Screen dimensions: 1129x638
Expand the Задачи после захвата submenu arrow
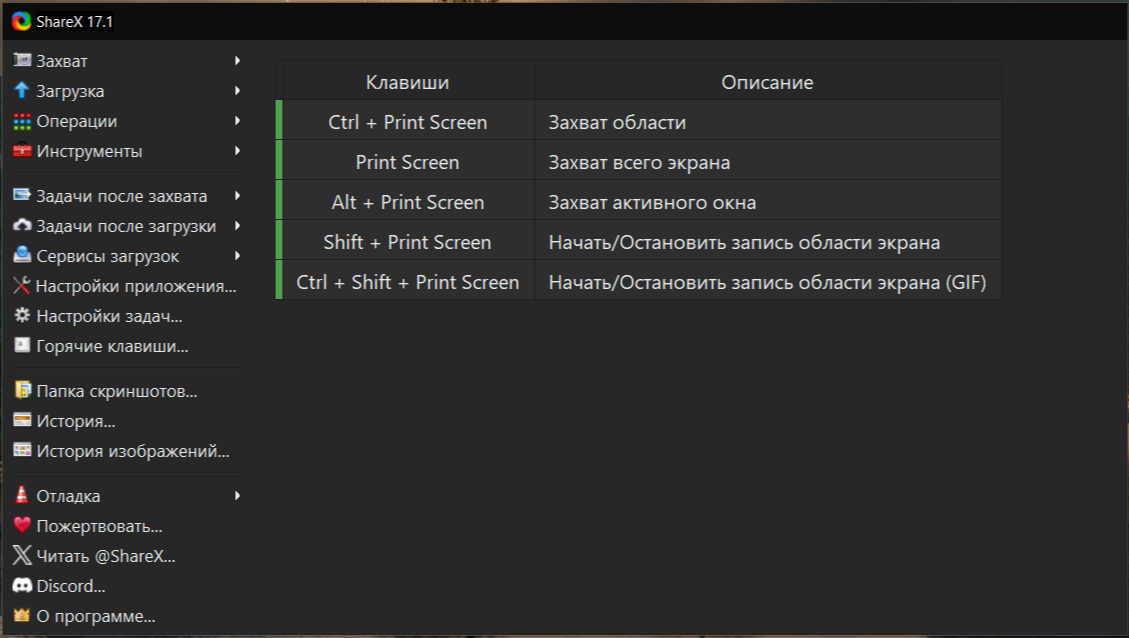point(237,196)
